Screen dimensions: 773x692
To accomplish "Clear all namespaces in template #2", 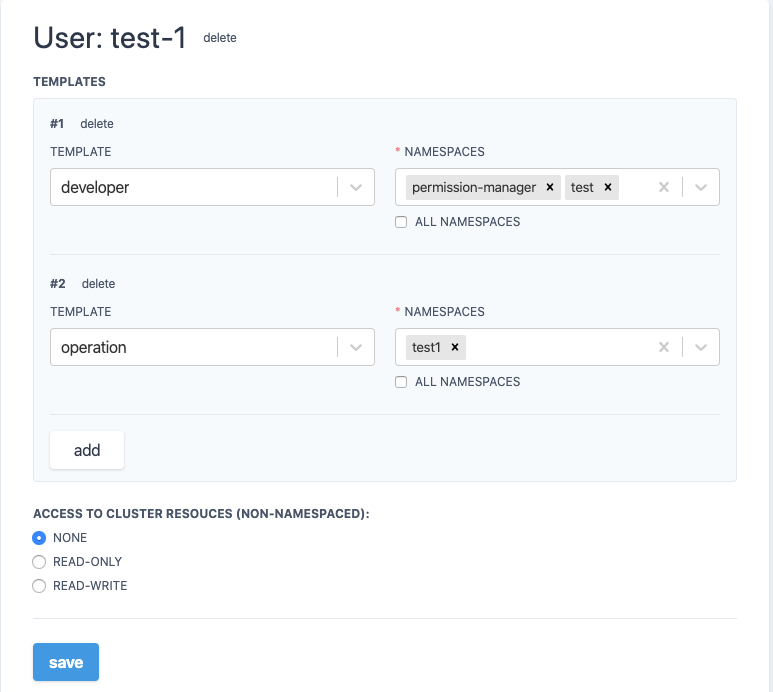I will pyautogui.click(x=663, y=347).
